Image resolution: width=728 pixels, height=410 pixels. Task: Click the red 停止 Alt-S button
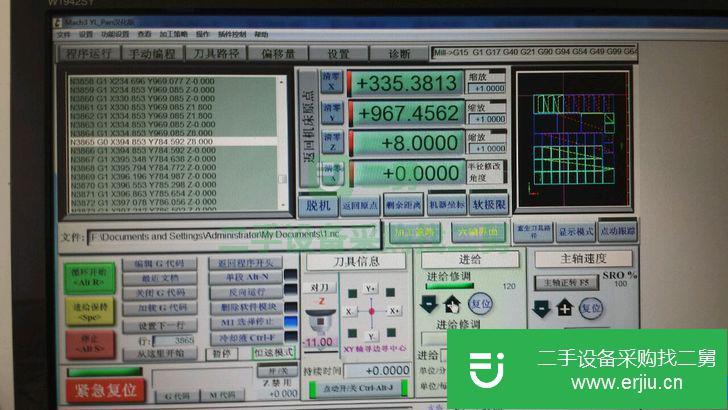pos(90,344)
